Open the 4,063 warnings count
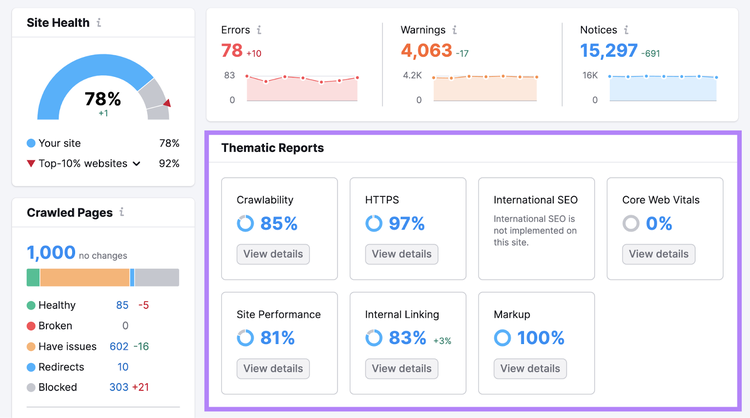750x418 pixels. coord(426,51)
